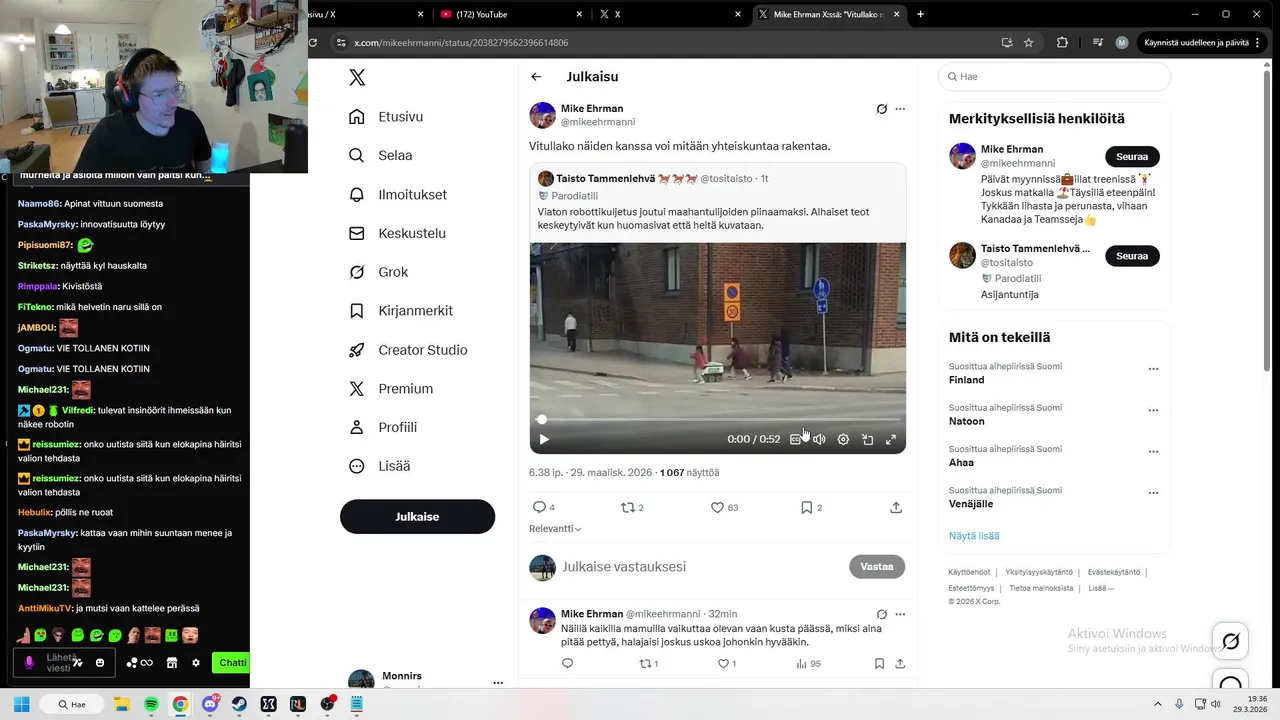
Task: Open Profiili page
Action: [x=382, y=427]
